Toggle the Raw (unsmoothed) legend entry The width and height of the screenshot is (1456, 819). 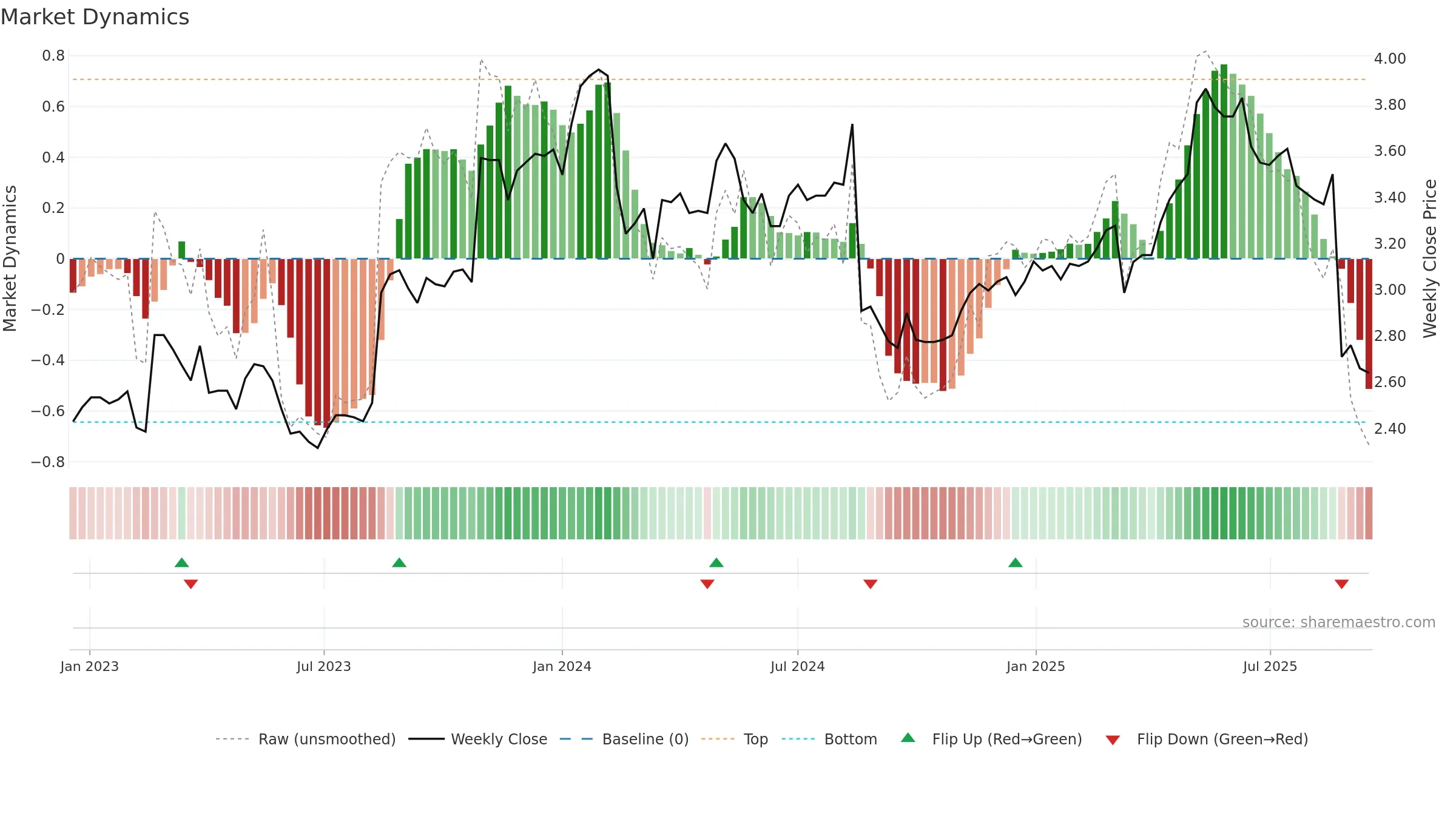point(306,739)
